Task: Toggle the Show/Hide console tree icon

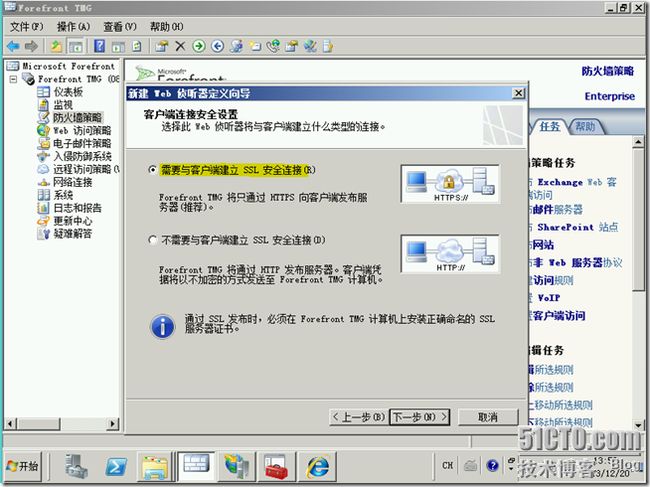Action: coord(76,46)
